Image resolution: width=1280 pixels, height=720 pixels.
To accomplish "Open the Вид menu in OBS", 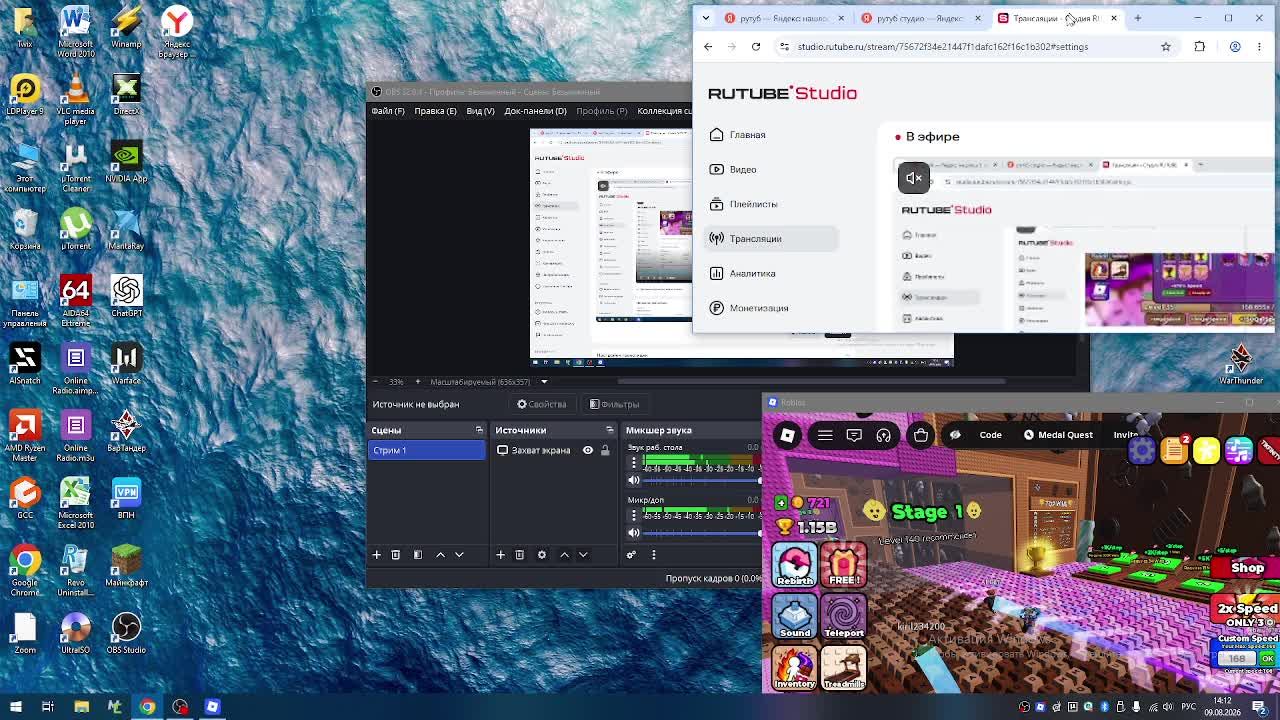I will pos(480,111).
